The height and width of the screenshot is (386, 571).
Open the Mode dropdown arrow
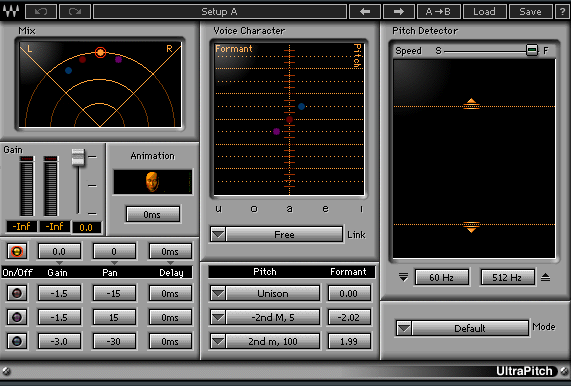pos(404,328)
